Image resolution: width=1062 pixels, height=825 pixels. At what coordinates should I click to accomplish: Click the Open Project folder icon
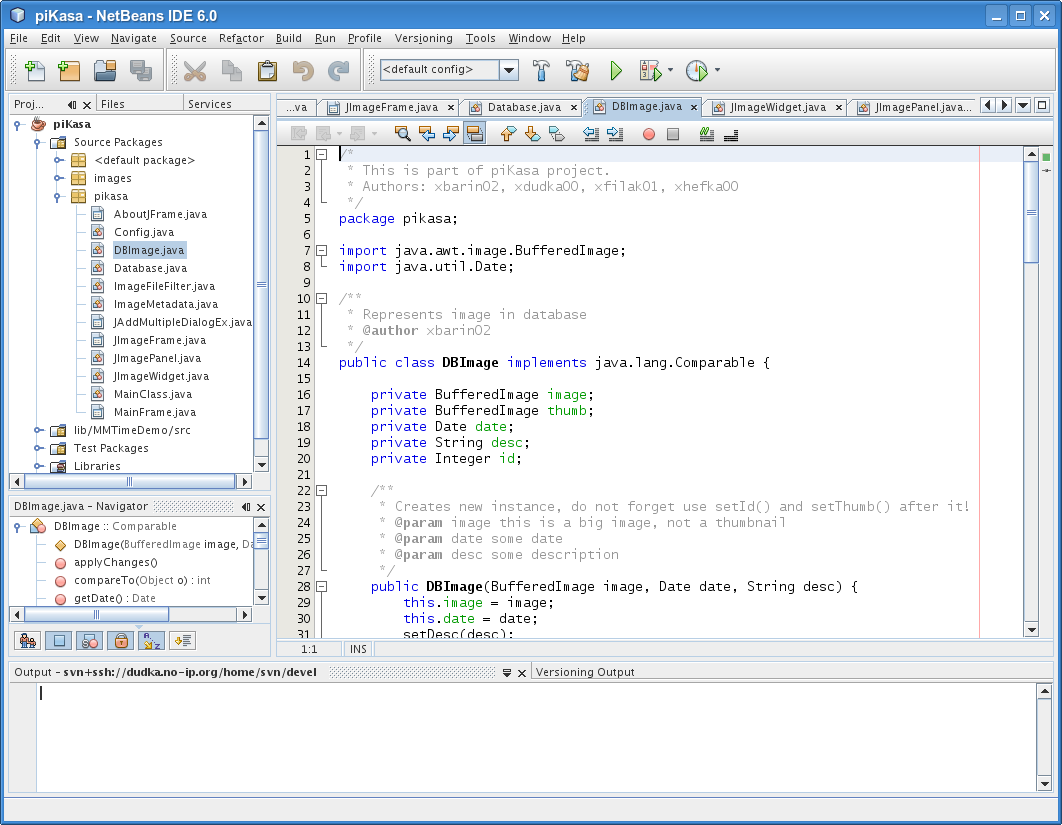pos(105,71)
